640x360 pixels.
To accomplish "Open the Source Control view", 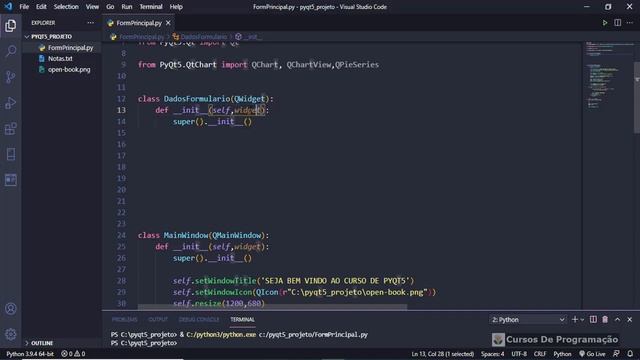I will [11, 77].
